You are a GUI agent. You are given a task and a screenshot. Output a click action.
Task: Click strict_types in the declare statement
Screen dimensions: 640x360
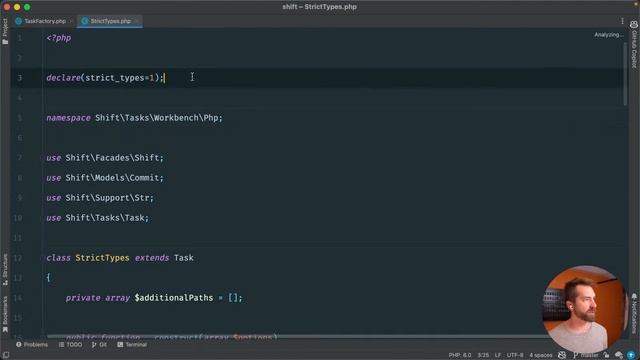point(115,78)
